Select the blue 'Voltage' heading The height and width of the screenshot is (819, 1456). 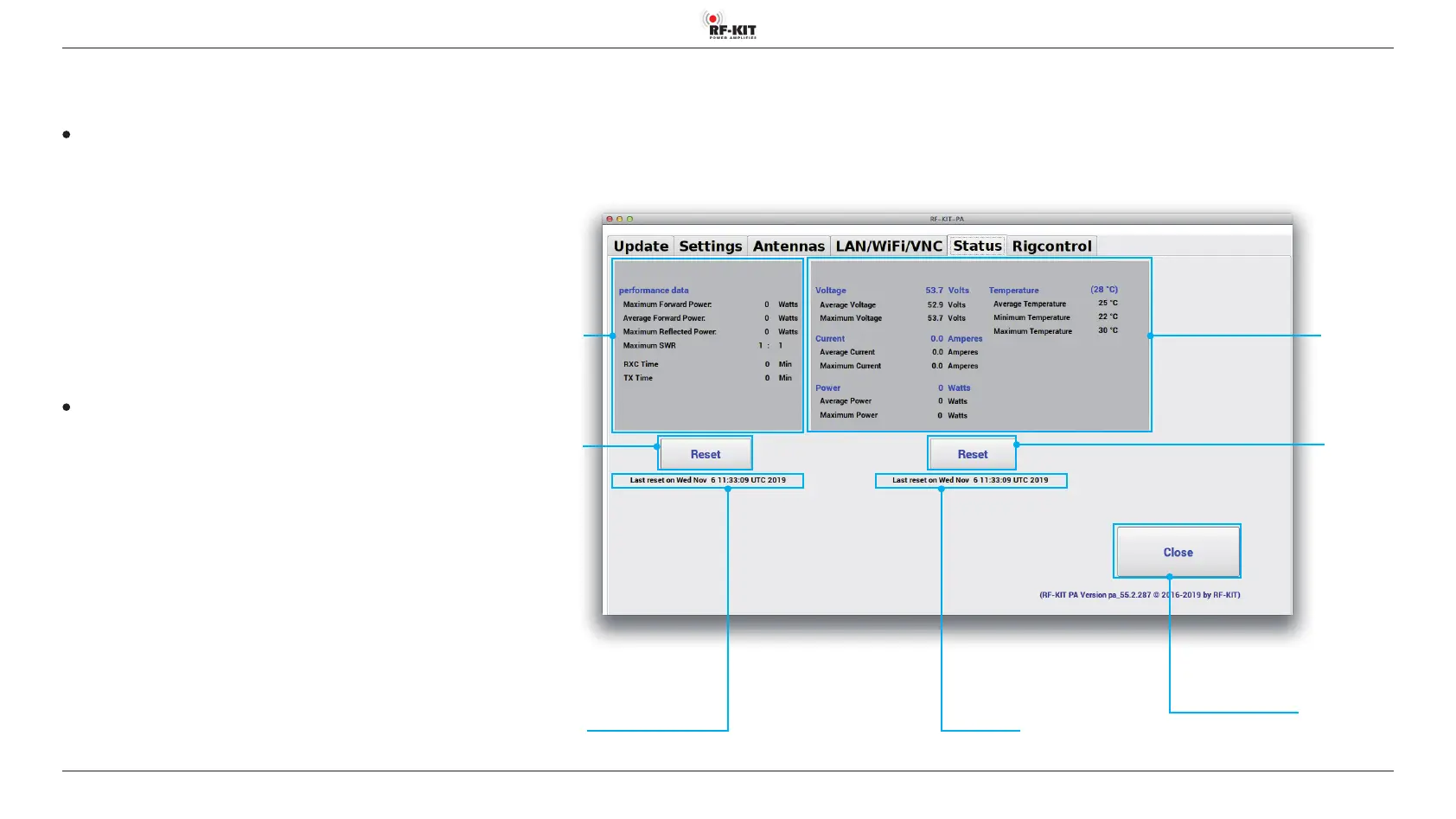coord(831,291)
